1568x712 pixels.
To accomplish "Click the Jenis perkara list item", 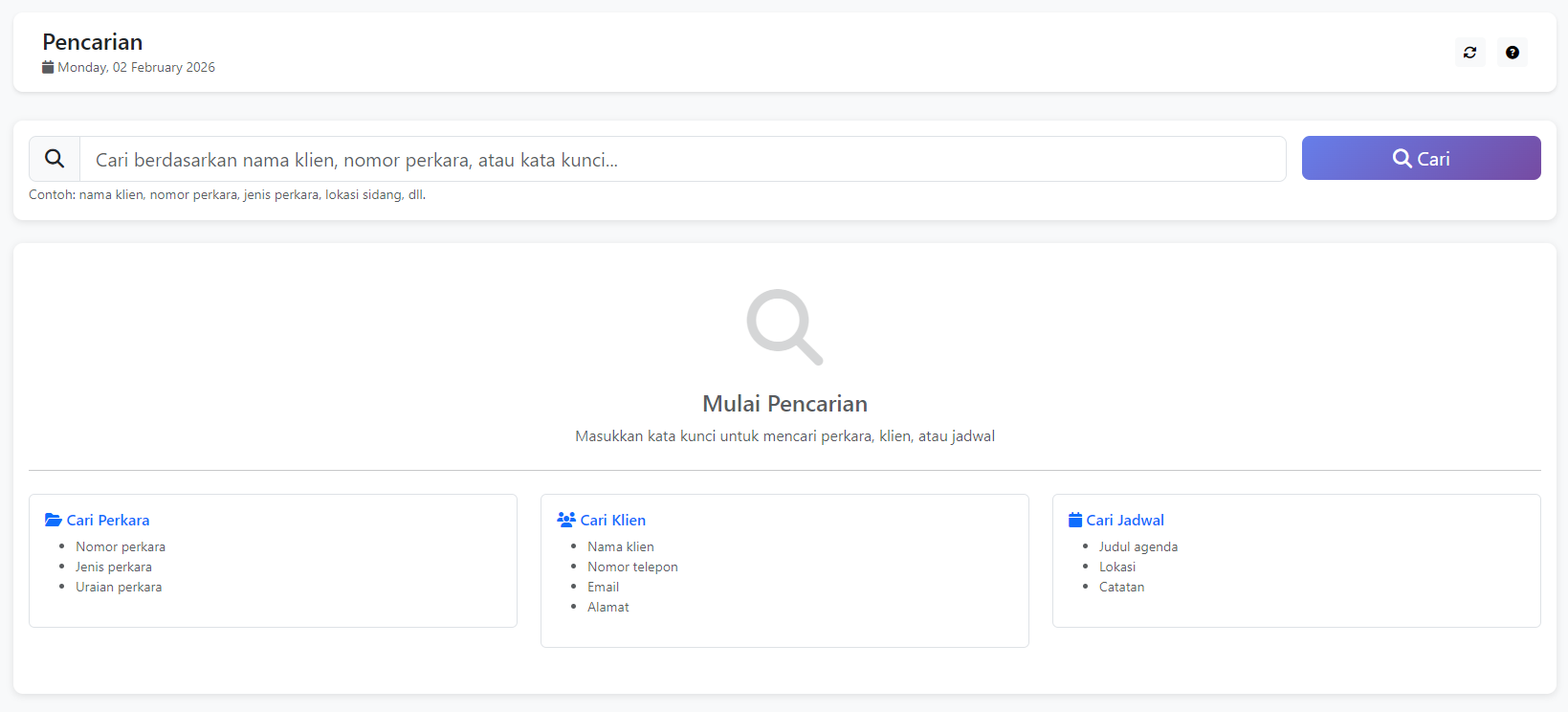I will coord(114,567).
